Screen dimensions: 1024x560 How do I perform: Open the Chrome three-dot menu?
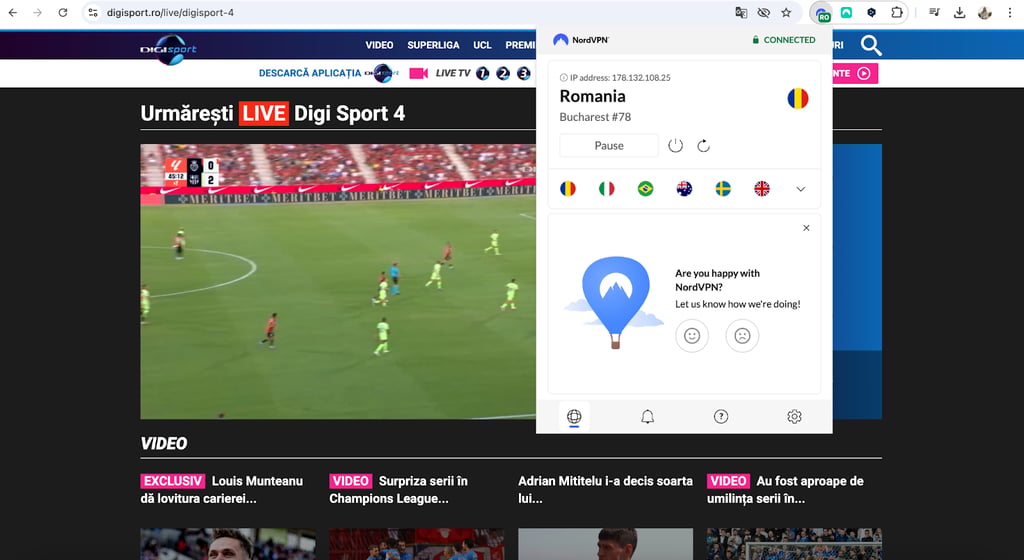(1010, 12)
